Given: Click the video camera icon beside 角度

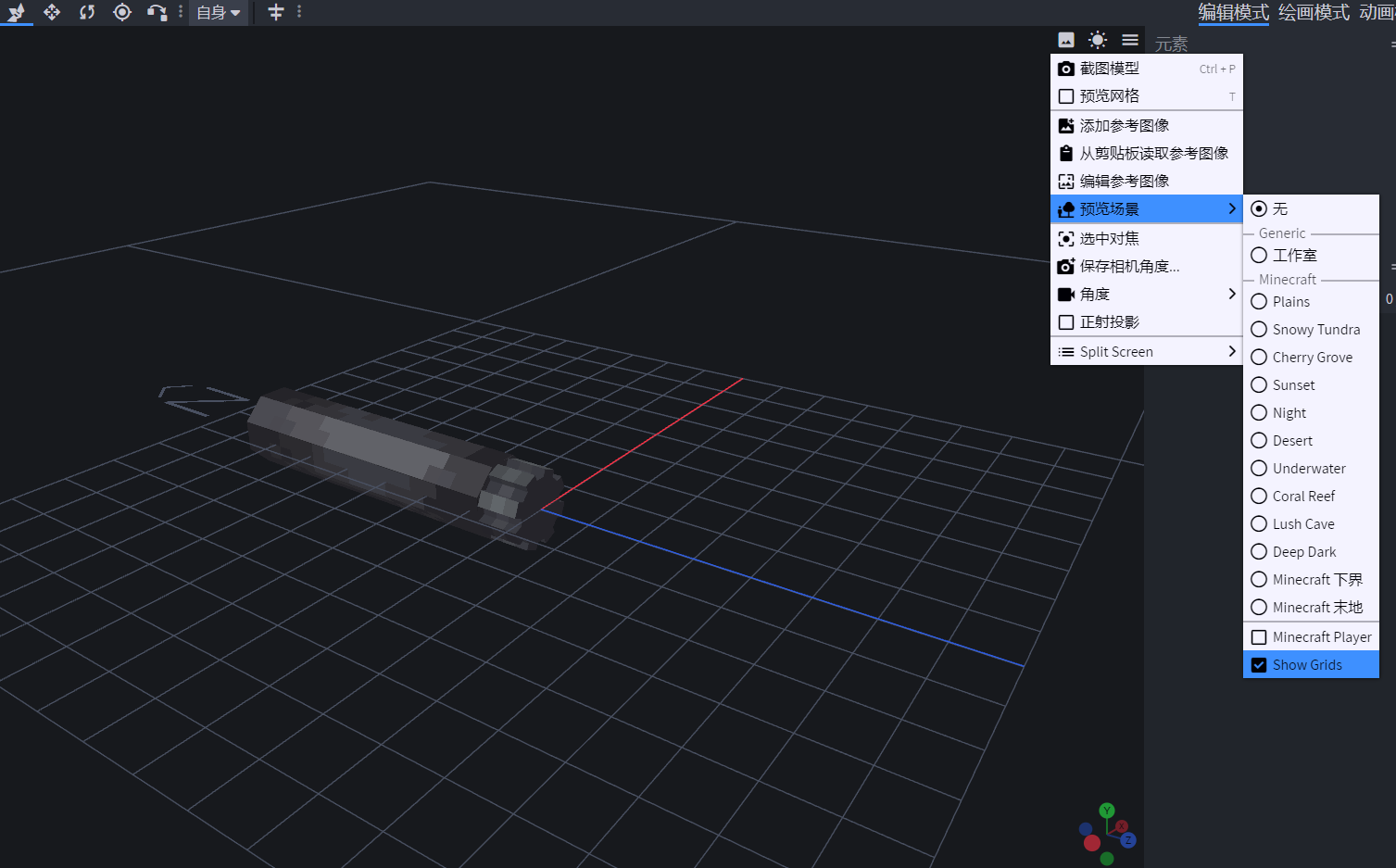Looking at the screenshot, I should click(1066, 295).
